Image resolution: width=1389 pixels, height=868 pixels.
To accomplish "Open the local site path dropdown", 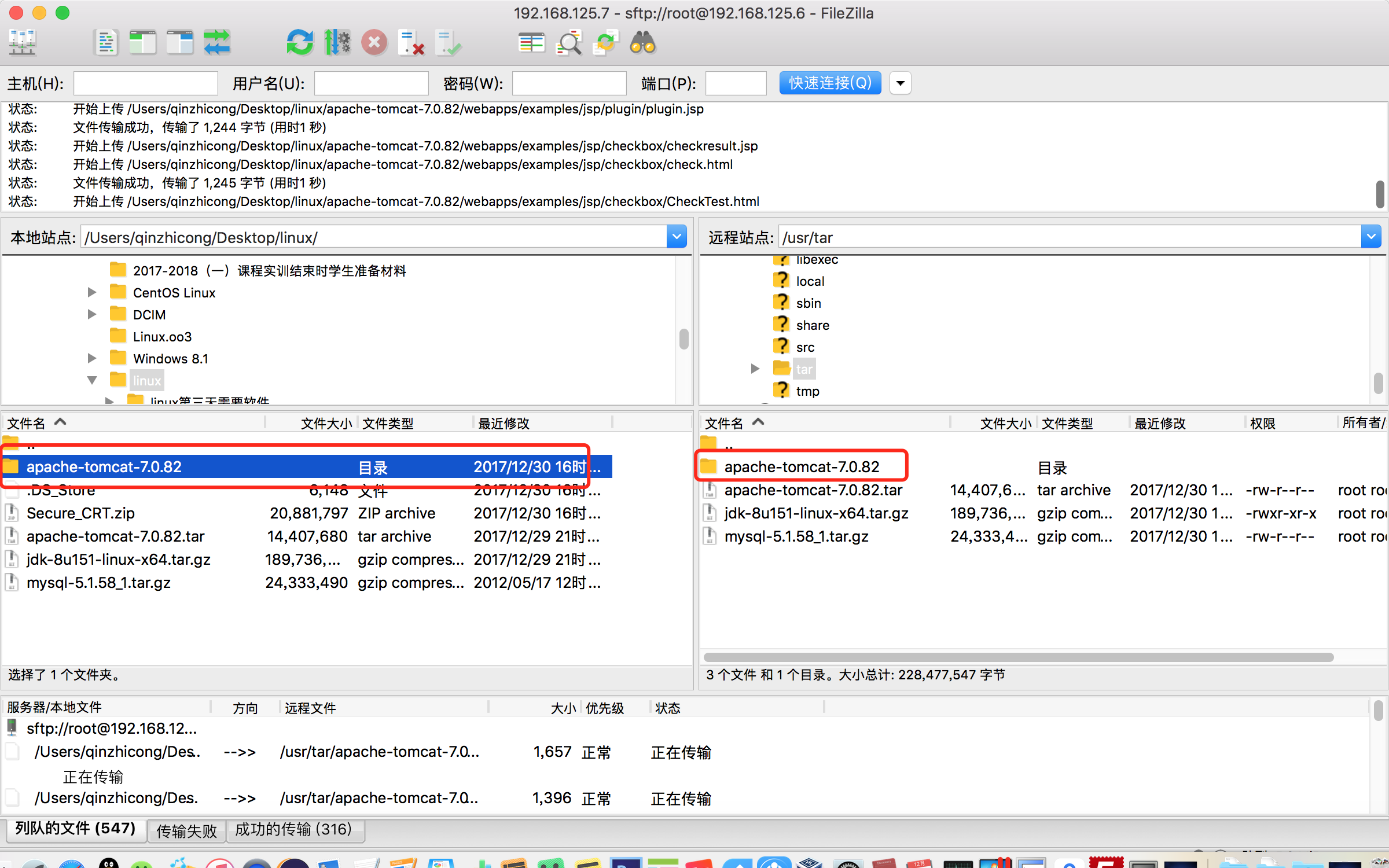I will (676, 237).
